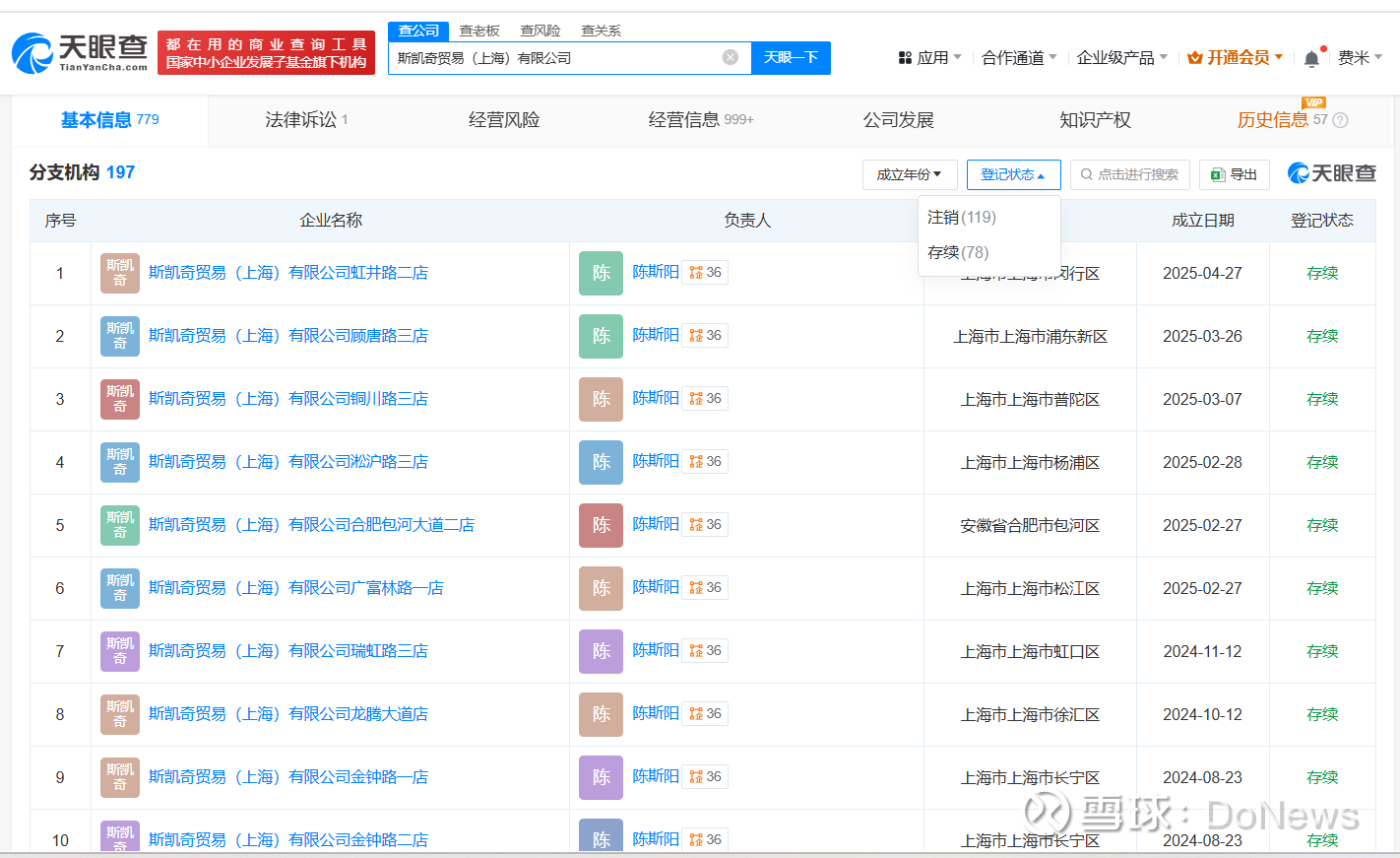Open related companies badge 36 in row 1
1400x858 pixels.
(705, 272)
